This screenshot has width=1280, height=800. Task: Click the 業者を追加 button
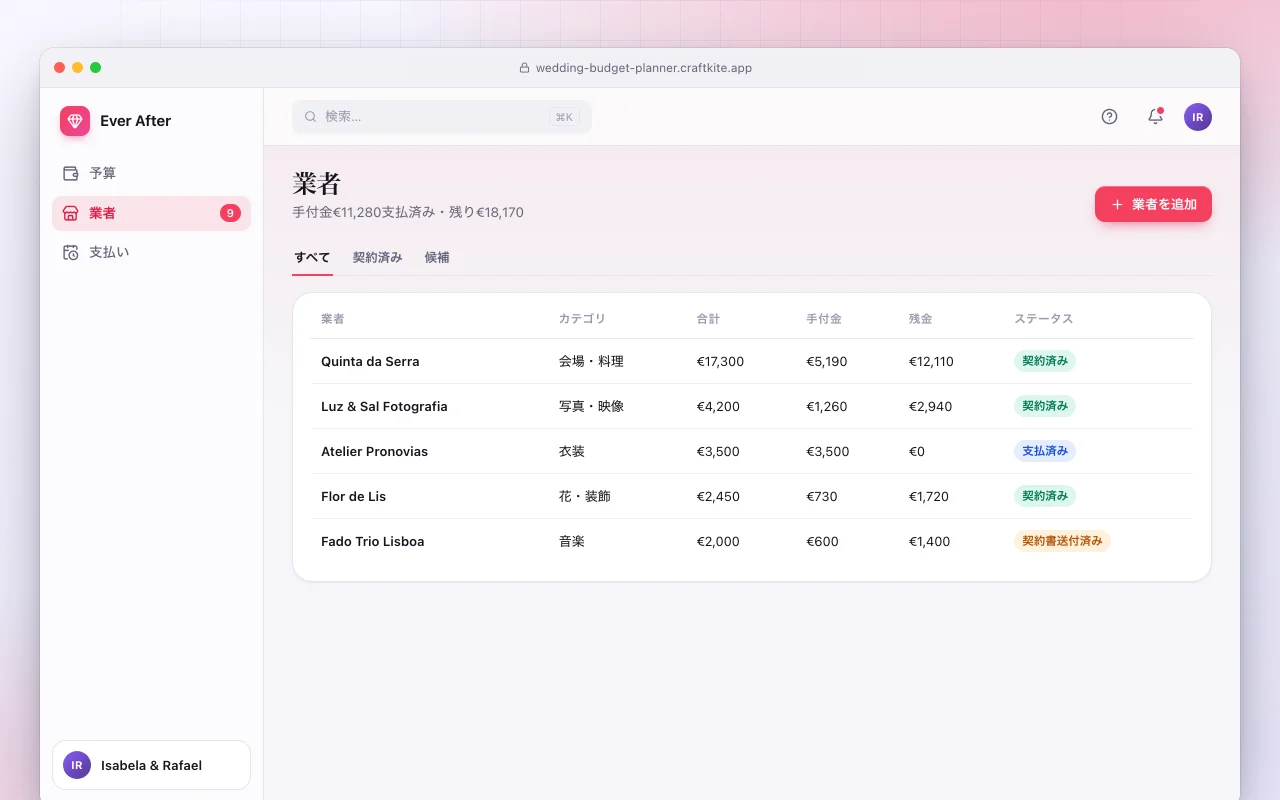click(x=1153, y=204)
